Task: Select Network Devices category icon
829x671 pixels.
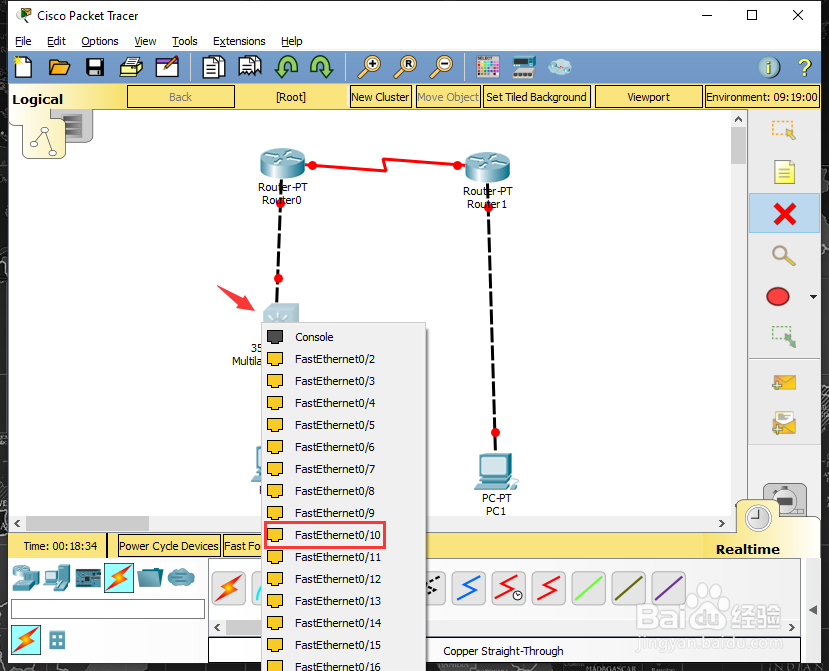Action: [26, 577]
